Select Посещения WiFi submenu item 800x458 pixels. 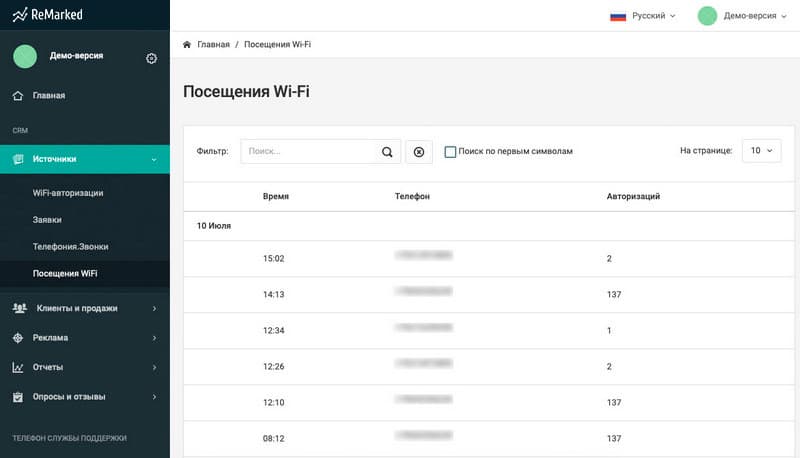(x=65, y=273)
